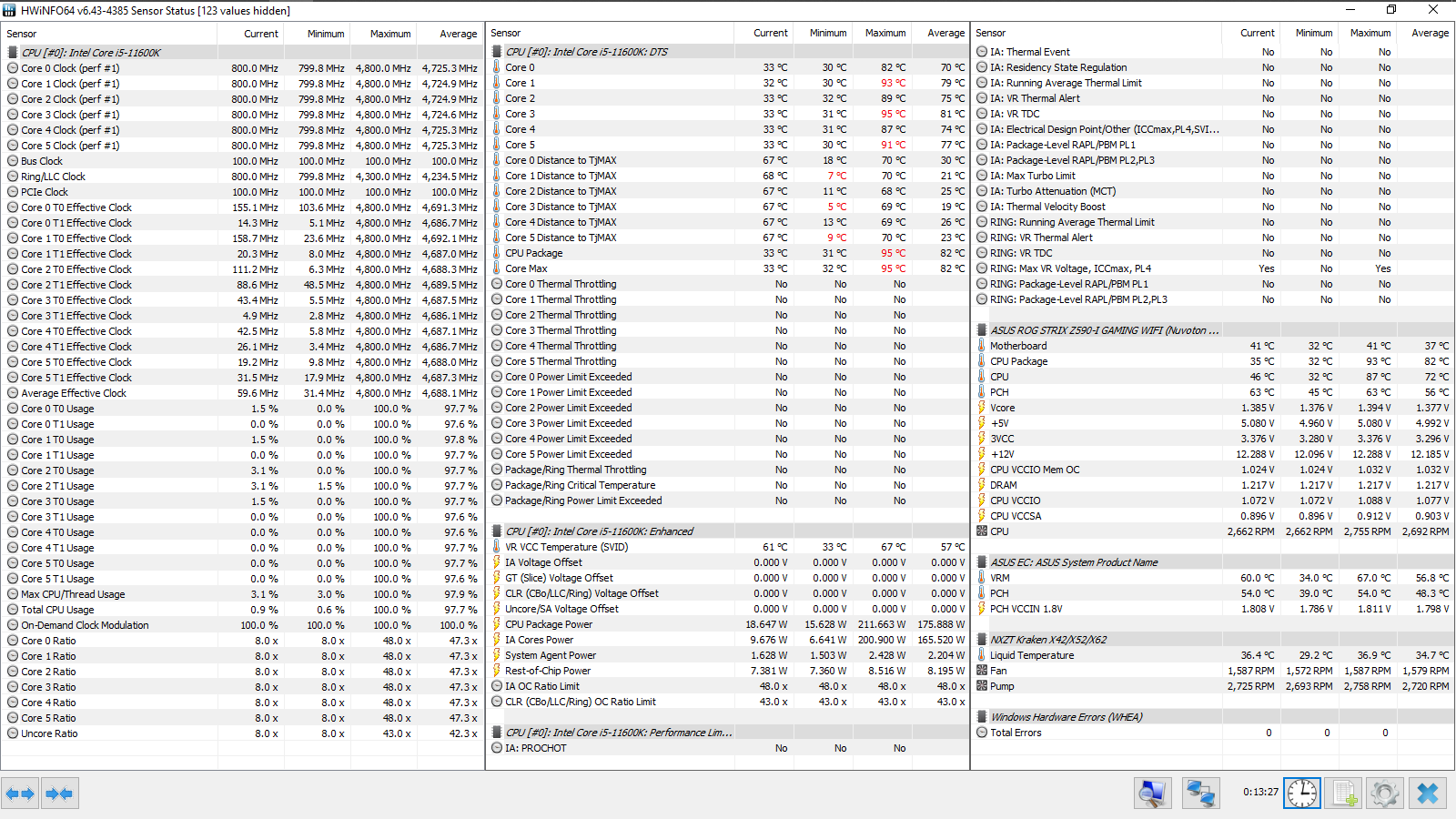Click the fan icon beside NZXT Fan row

click(982, 671)
